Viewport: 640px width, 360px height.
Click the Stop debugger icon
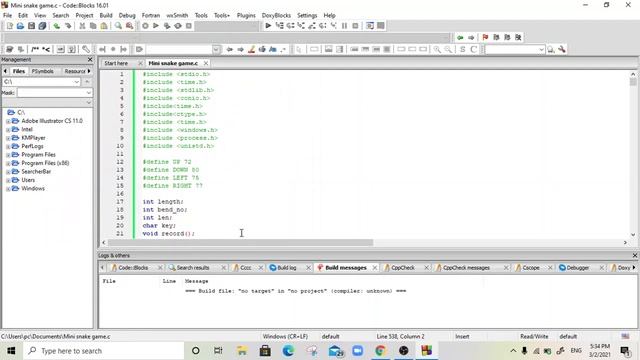click(356, 26)
